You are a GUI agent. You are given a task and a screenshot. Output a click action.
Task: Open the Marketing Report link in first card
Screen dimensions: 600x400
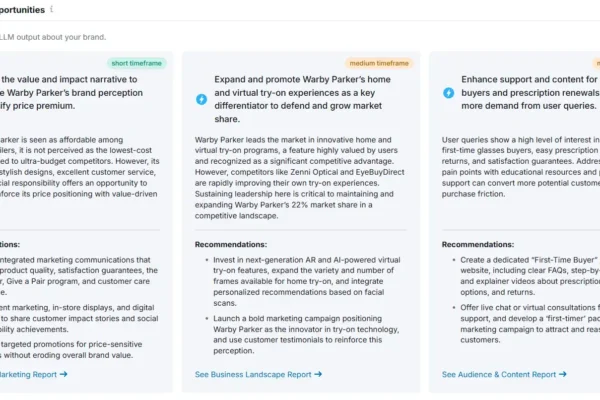pyautogui.click(x=28, y=374)
